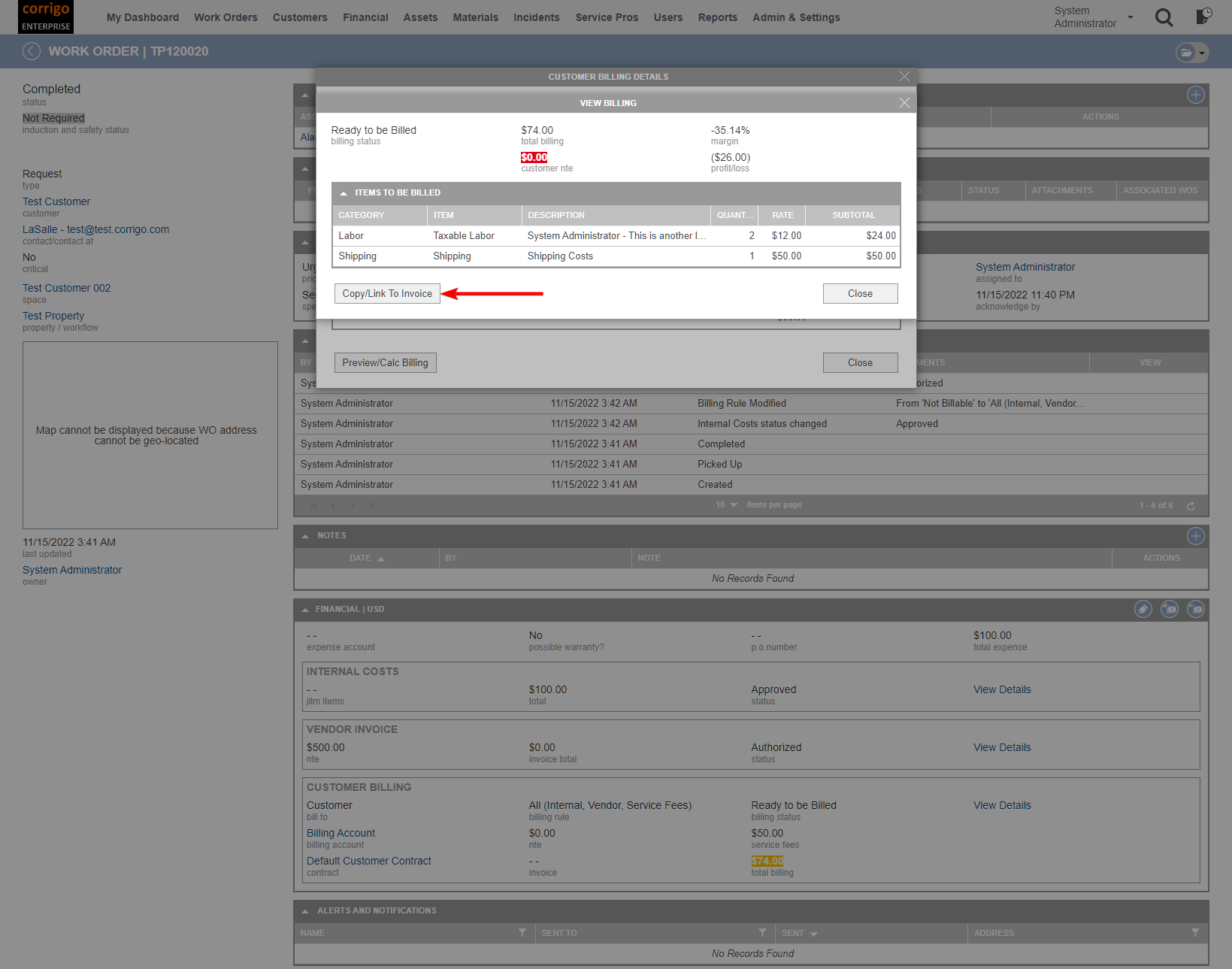Collapse the ITEMS TO BE BILLED panel
Viewport: 1232px width, 969px height.
pos(344,192)
